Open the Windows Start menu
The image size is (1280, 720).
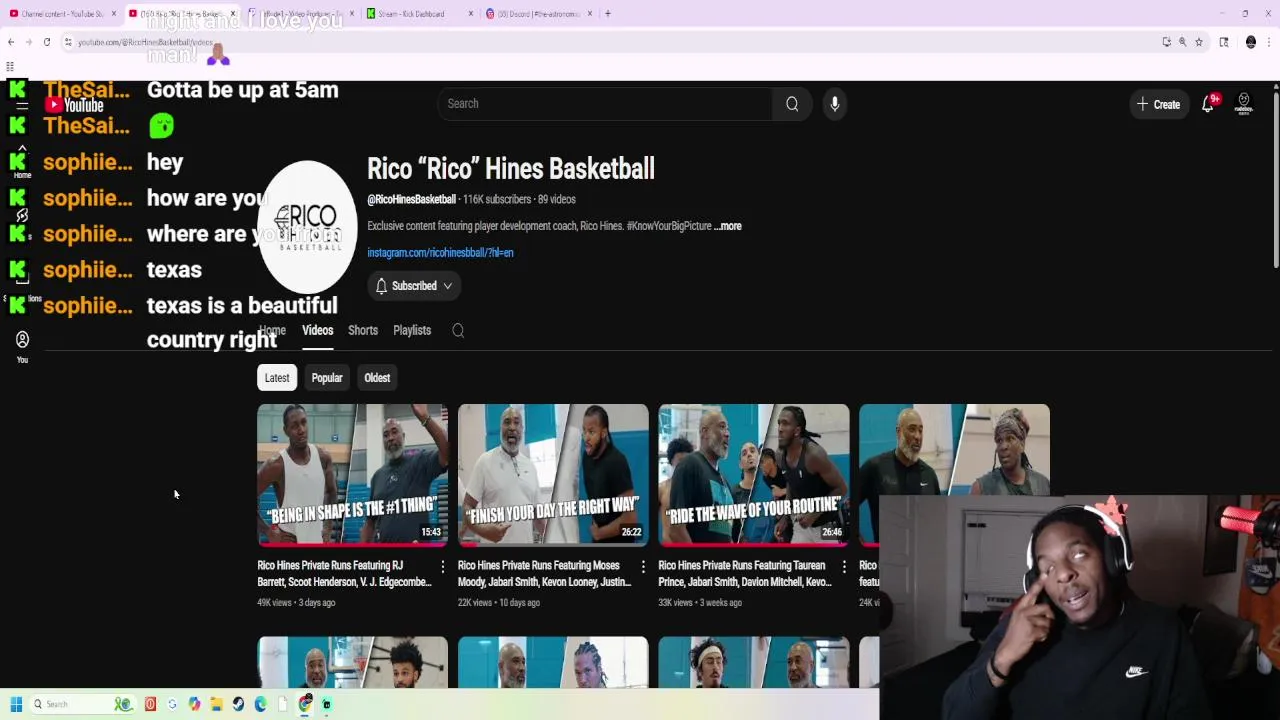click(16, 704)
